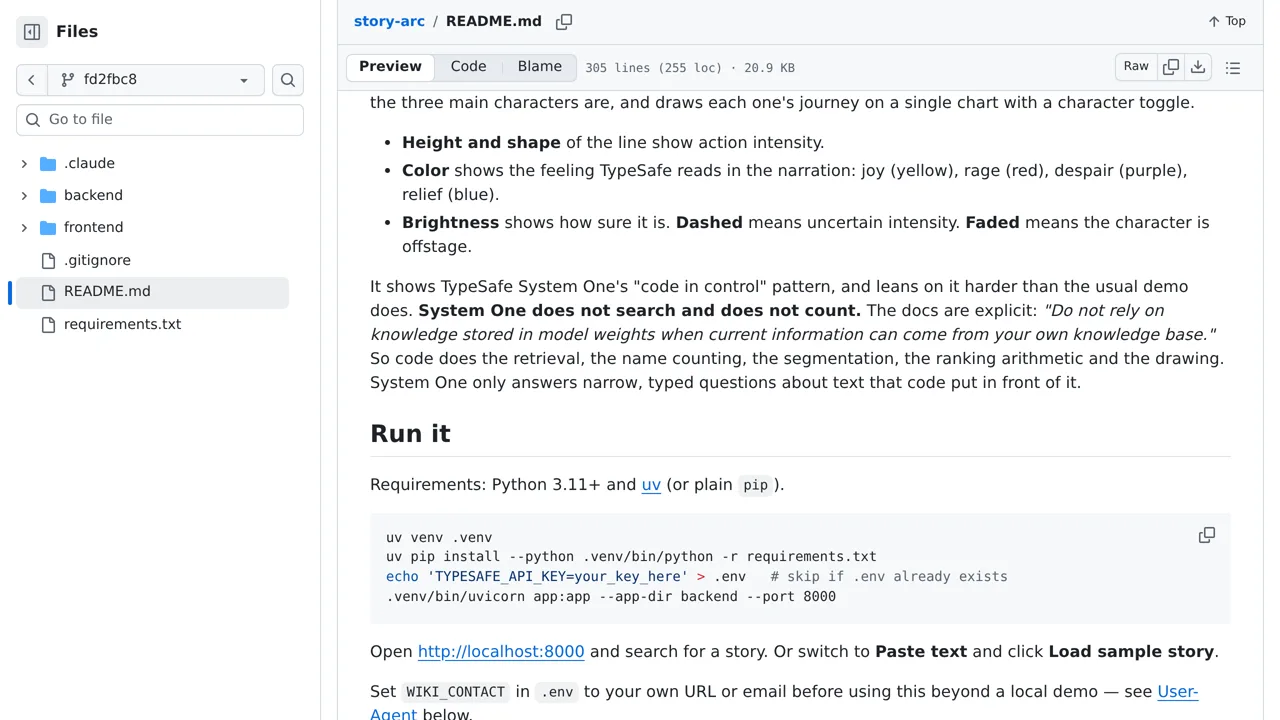Click the back arrow next to branch selector
This screenshot has height=720, width=1280.
click(32, 80)
